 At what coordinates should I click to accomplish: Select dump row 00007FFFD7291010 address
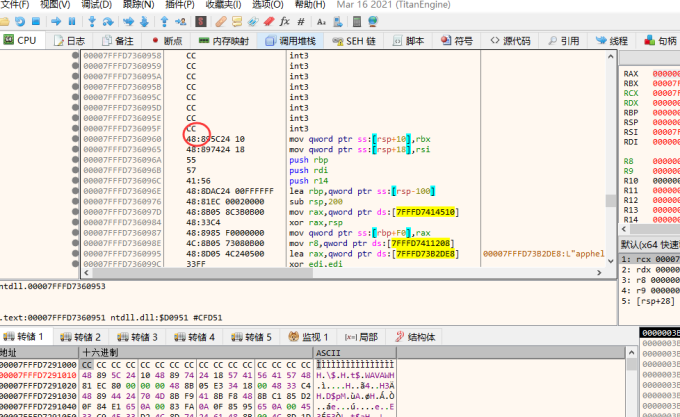(38, 375)
